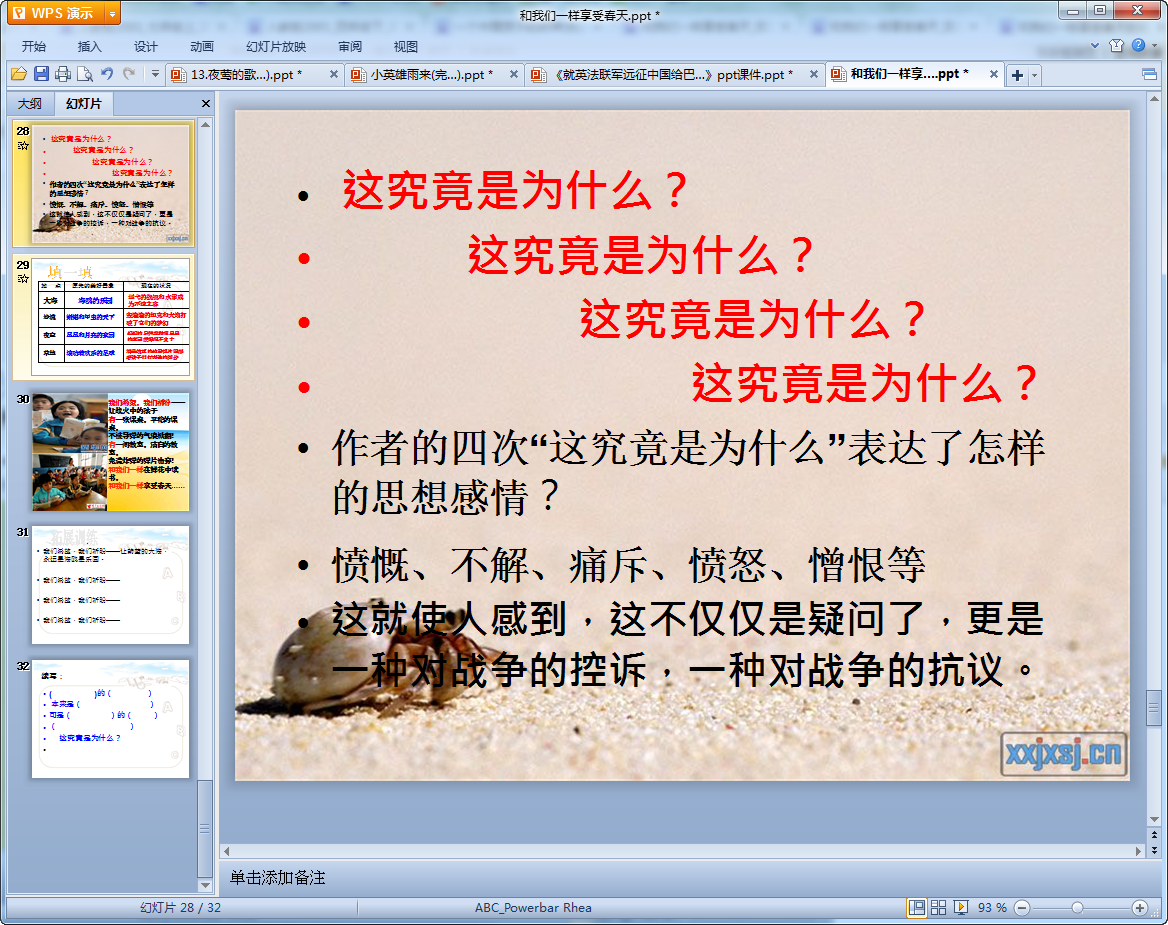This screenshot has width=1168, height=925.
Task: Add a new document tab with plus button
Action: [1017, 75]
